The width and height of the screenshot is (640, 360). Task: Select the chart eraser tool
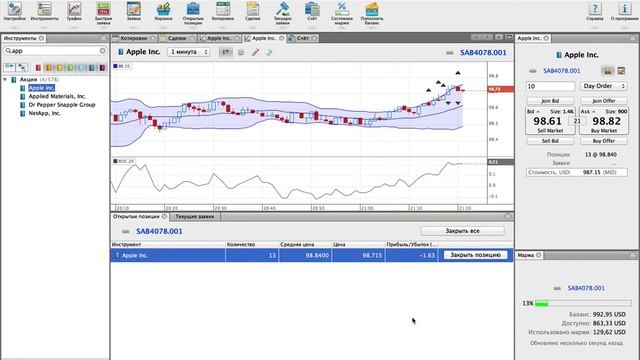click(x=269, y=52)
